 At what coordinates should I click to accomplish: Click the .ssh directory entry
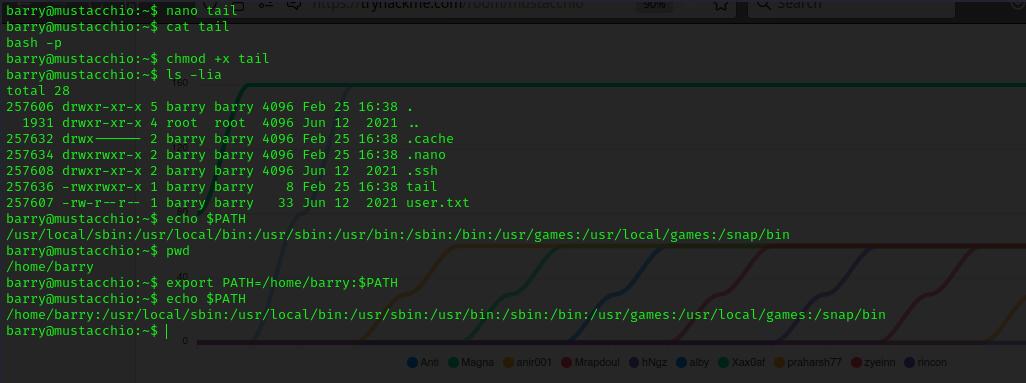tap(421, 171)
